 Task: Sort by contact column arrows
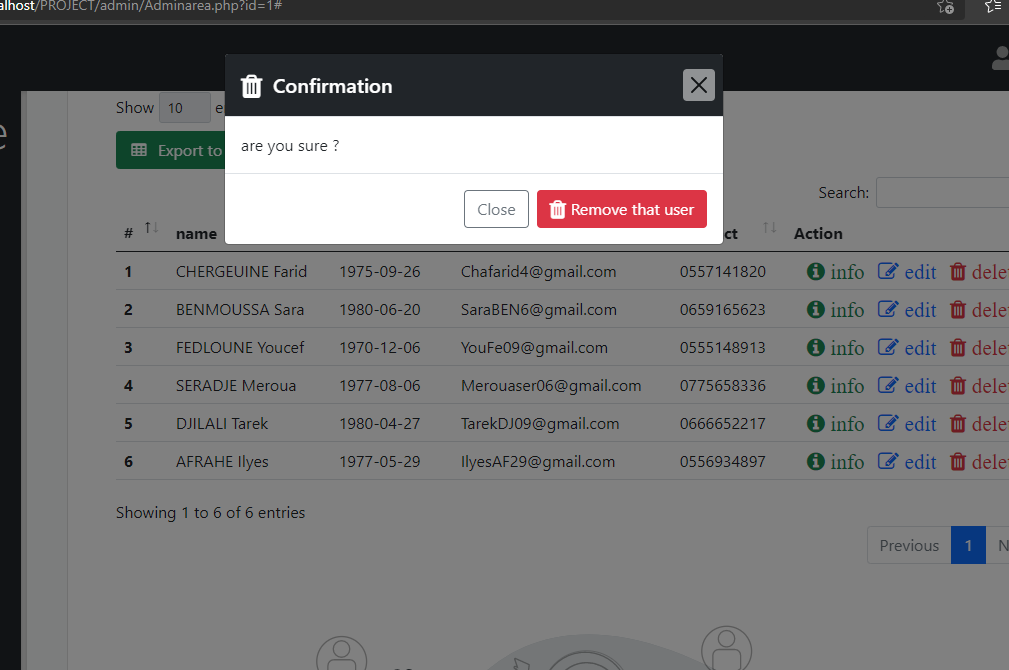click(770, 228)
